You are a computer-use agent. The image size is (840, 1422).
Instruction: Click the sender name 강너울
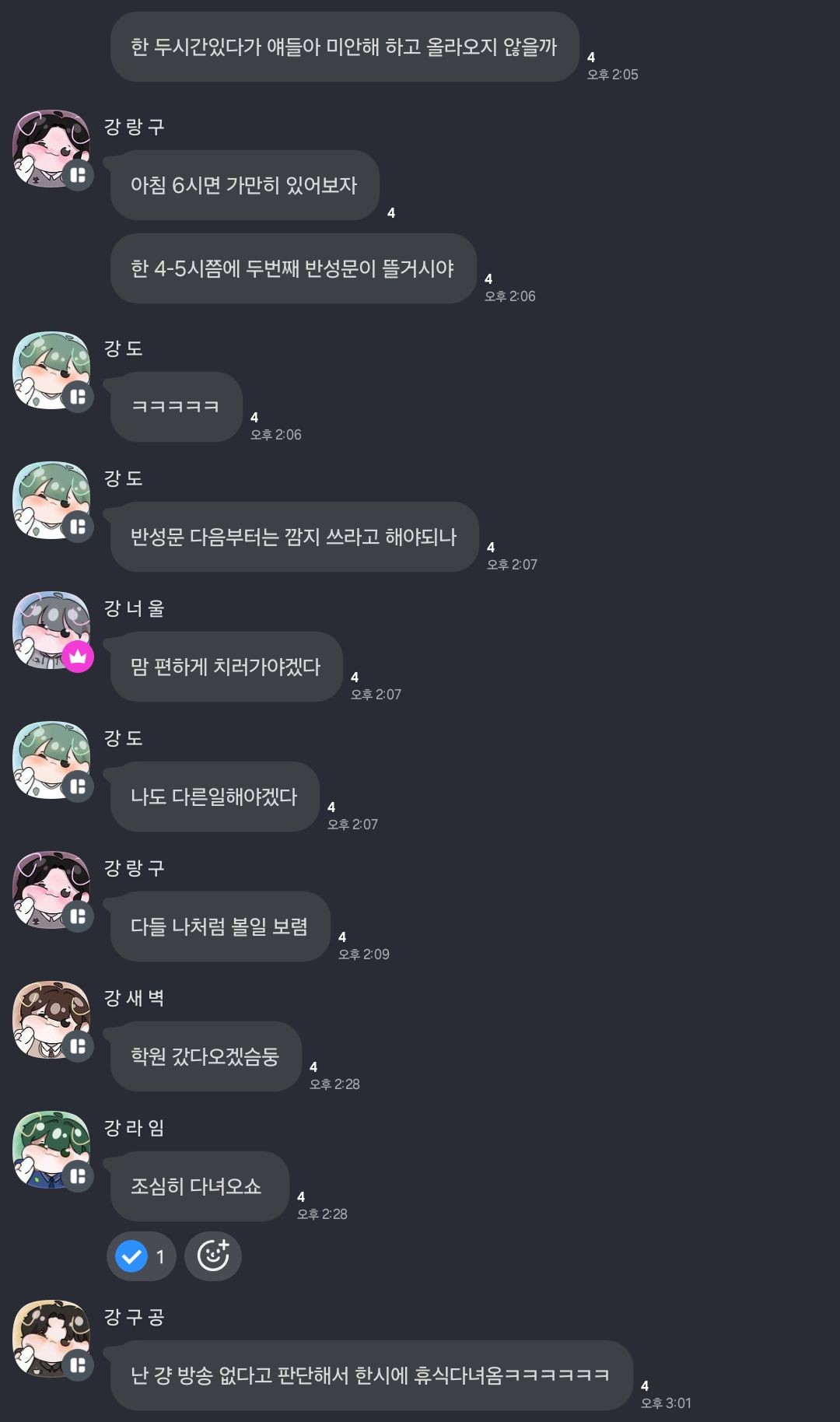(x=135, y=608)
